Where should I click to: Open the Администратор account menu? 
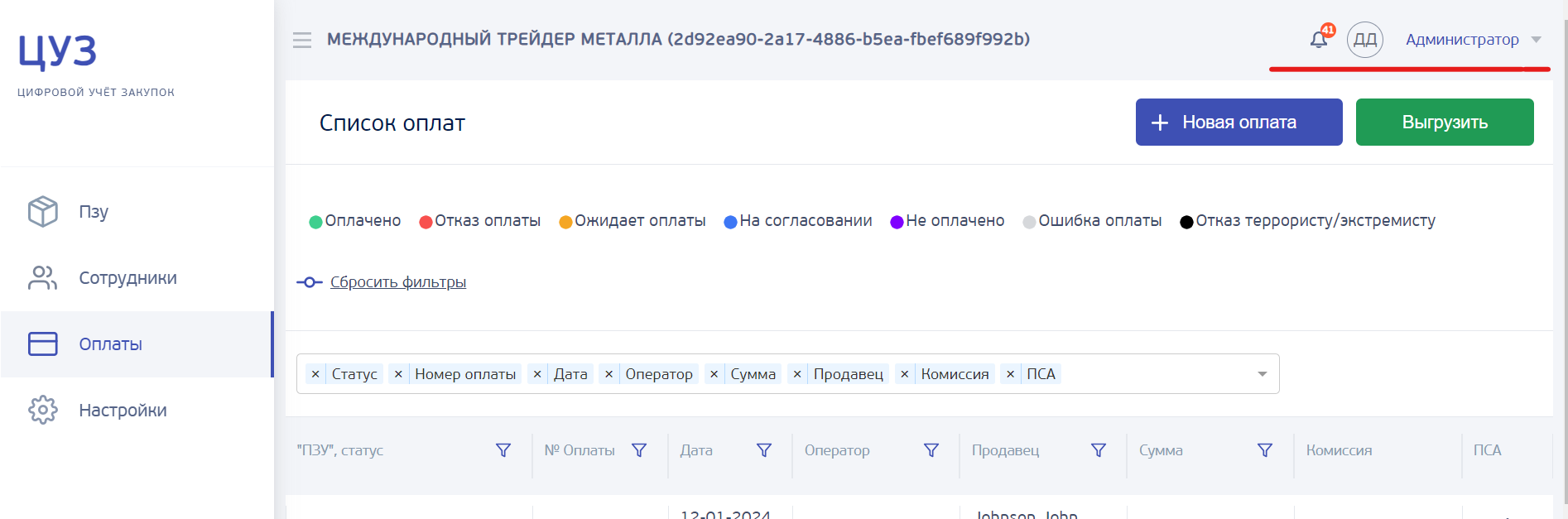pos(1462,40)
